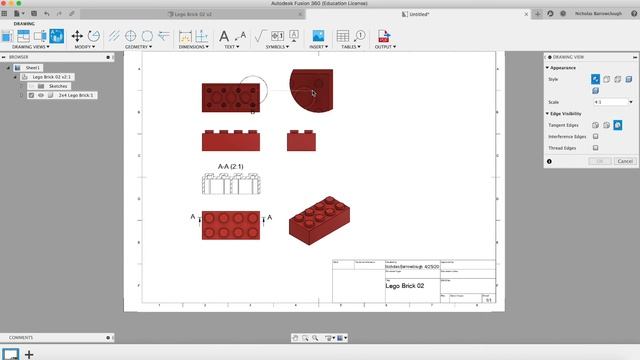Open the Symbols dropdown menu

(277, 47)
